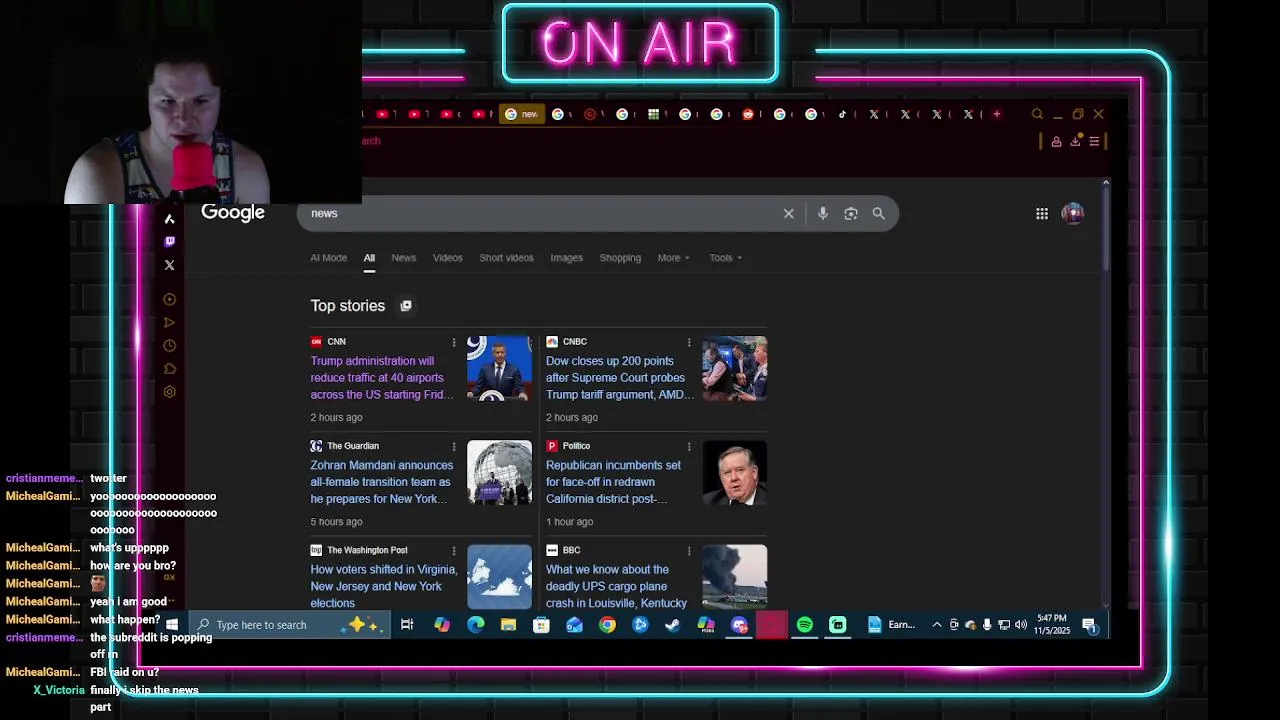Open Twitch panel in Opera GX sidebar
Image resolution: width=1280 pixels, height=720 pixels.
click(169, 241)
